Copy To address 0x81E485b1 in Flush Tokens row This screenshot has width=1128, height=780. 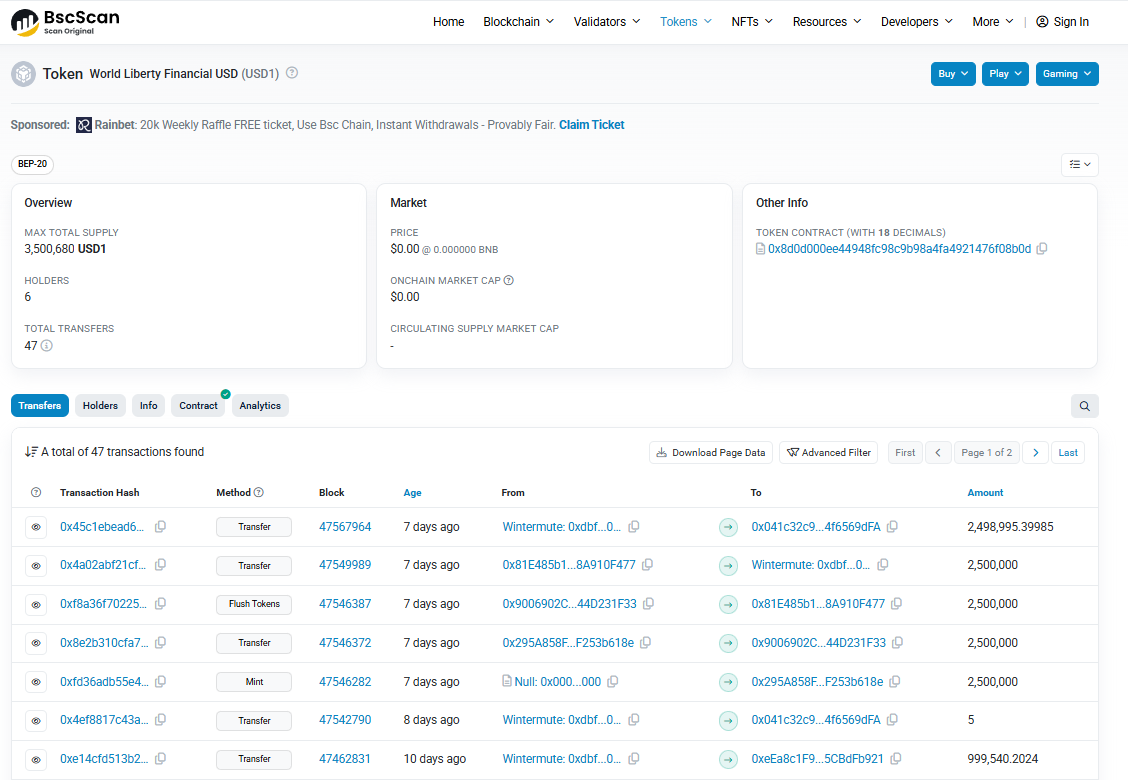(896, 604)
